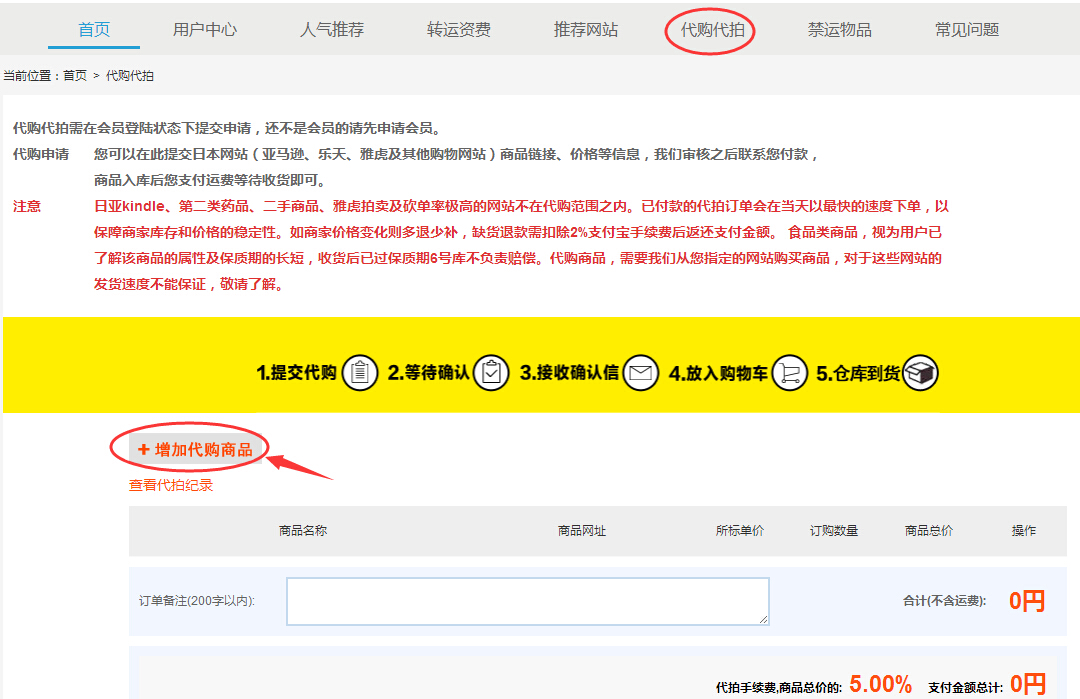
Task: Click the 接收确认信 envelope step icon
Action: 640,372
